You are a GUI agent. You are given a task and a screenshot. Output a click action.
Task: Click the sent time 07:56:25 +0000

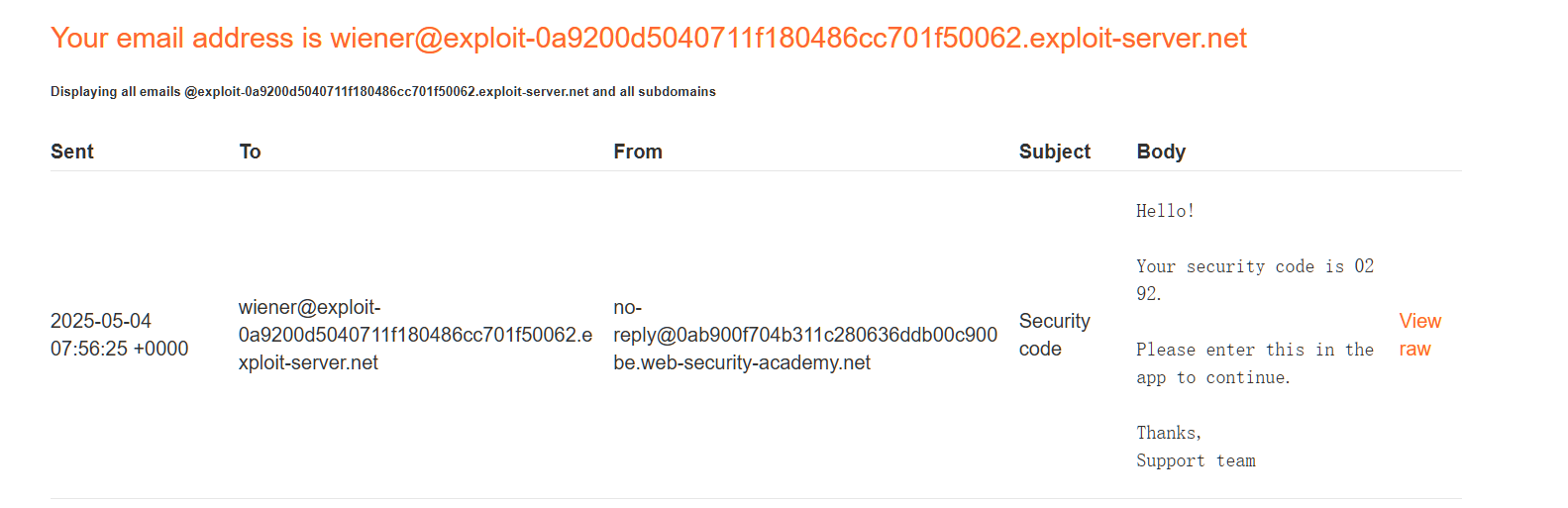click(x=119, y=349)
